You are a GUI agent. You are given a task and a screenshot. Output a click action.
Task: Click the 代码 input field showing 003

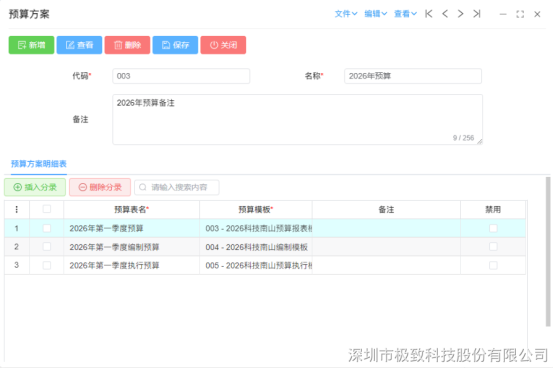pos(181,76)
